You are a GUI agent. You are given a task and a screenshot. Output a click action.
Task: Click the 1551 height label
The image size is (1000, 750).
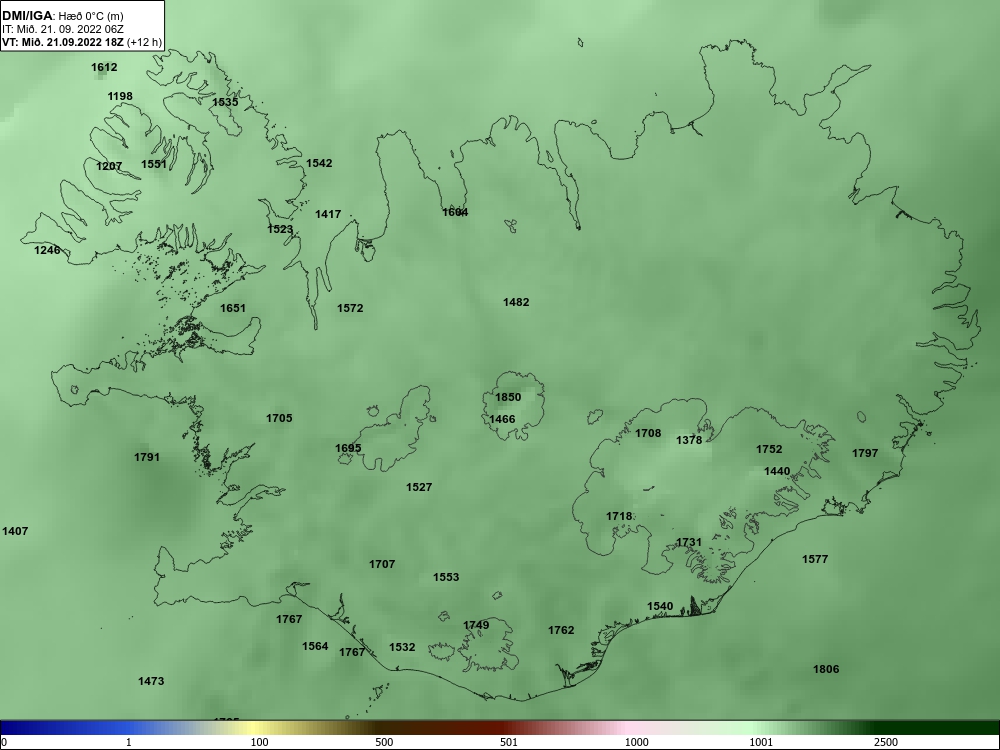pyautogui.click(x=154, y=164)
